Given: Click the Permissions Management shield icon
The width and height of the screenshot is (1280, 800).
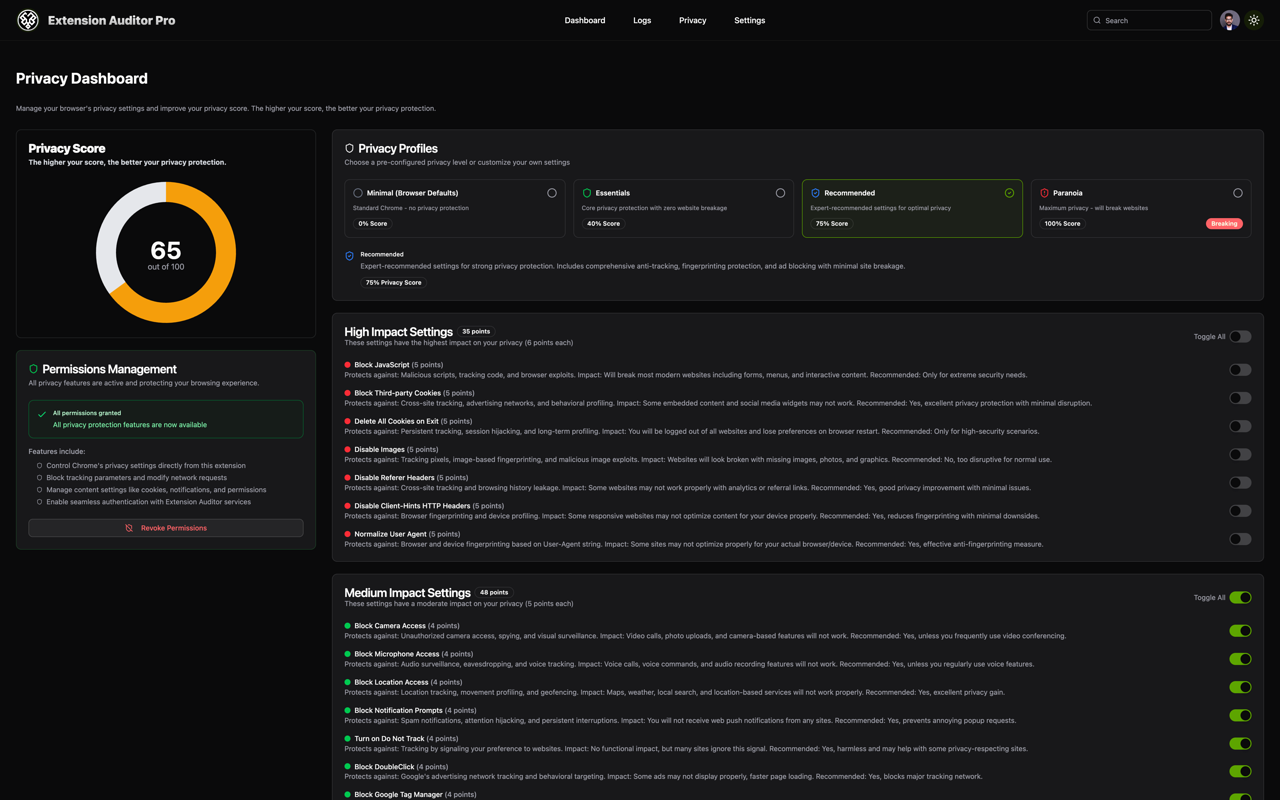Looking at the screenshot, I should pos(33,369).
